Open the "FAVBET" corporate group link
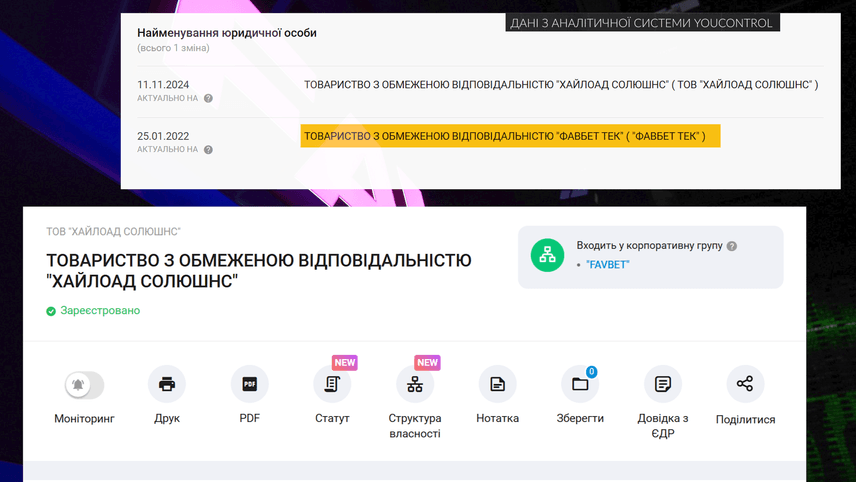Screen dimensions: 856x482 [x=608, y=265]
